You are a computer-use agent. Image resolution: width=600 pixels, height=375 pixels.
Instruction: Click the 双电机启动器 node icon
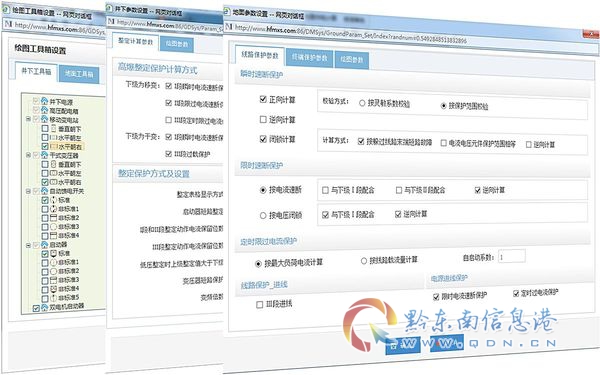[44, 307]
